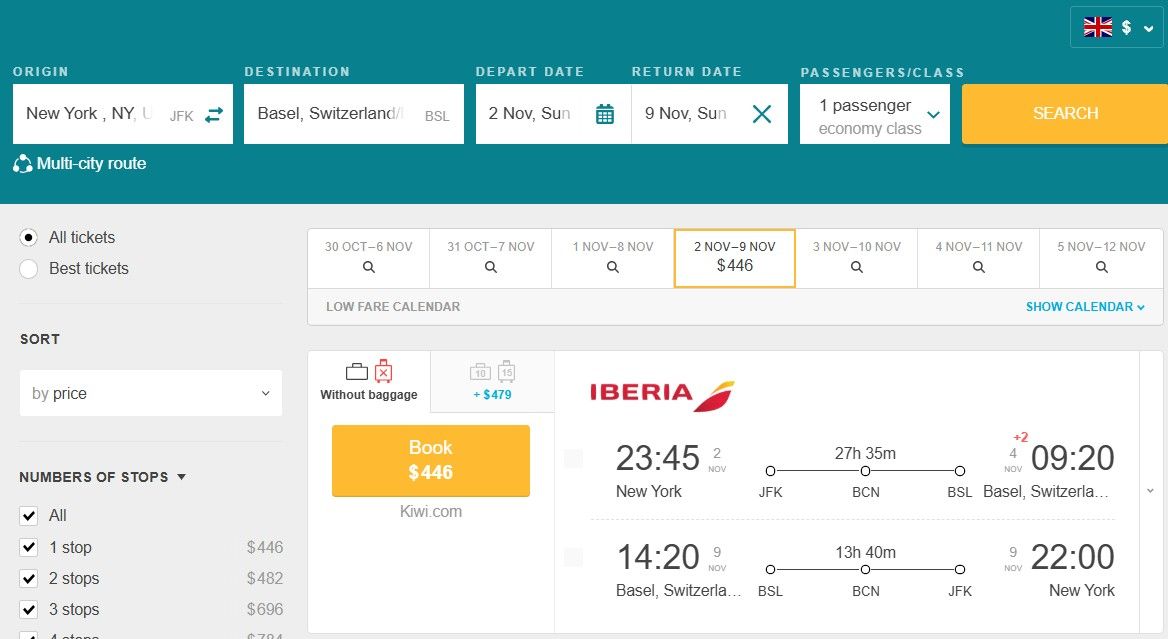Uncheck the 1 stop filter
Image resolution: width=1168 pixels, height=639 pixels.
(29, 547)
